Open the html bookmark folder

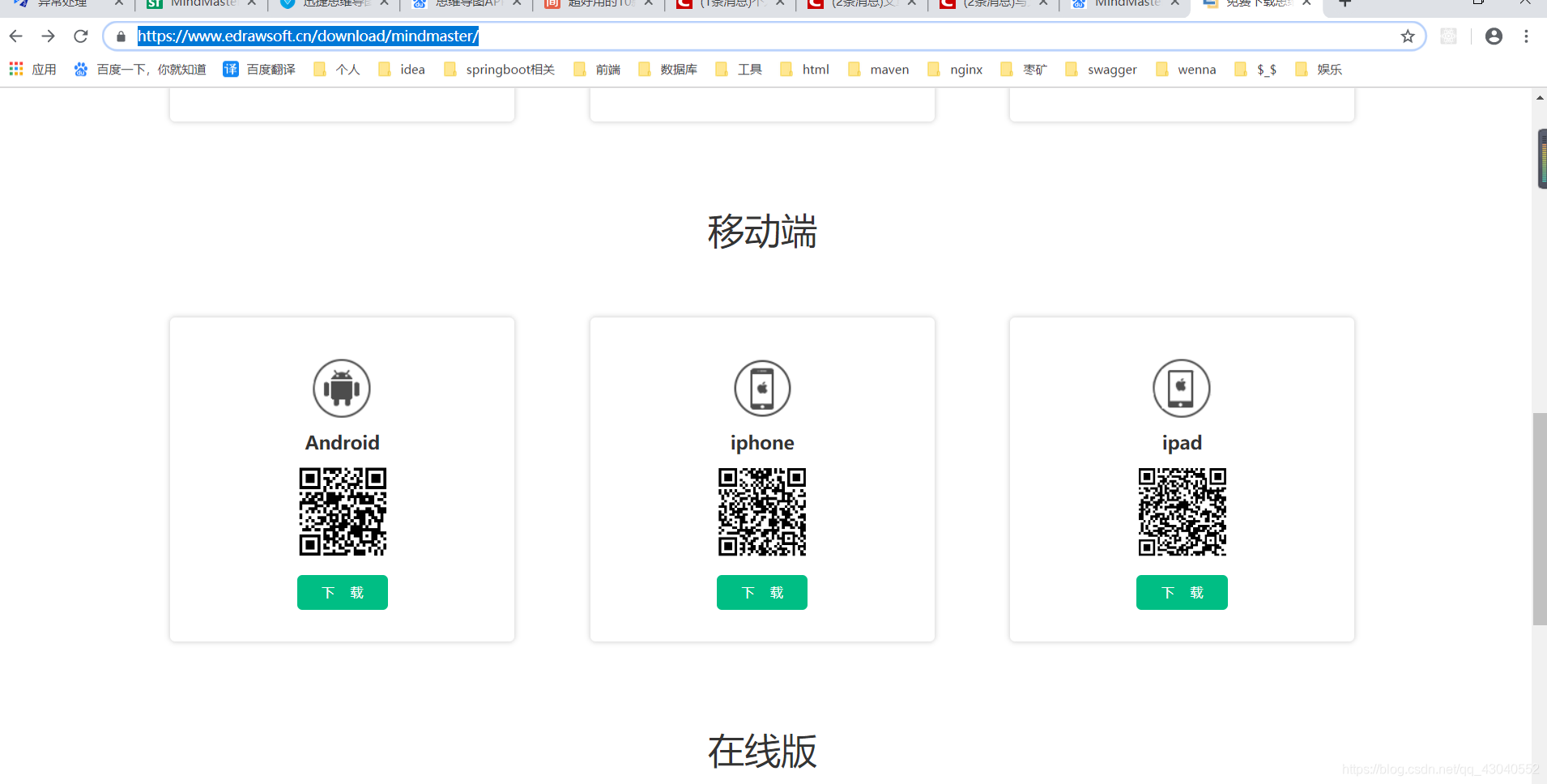click(805, 70)
